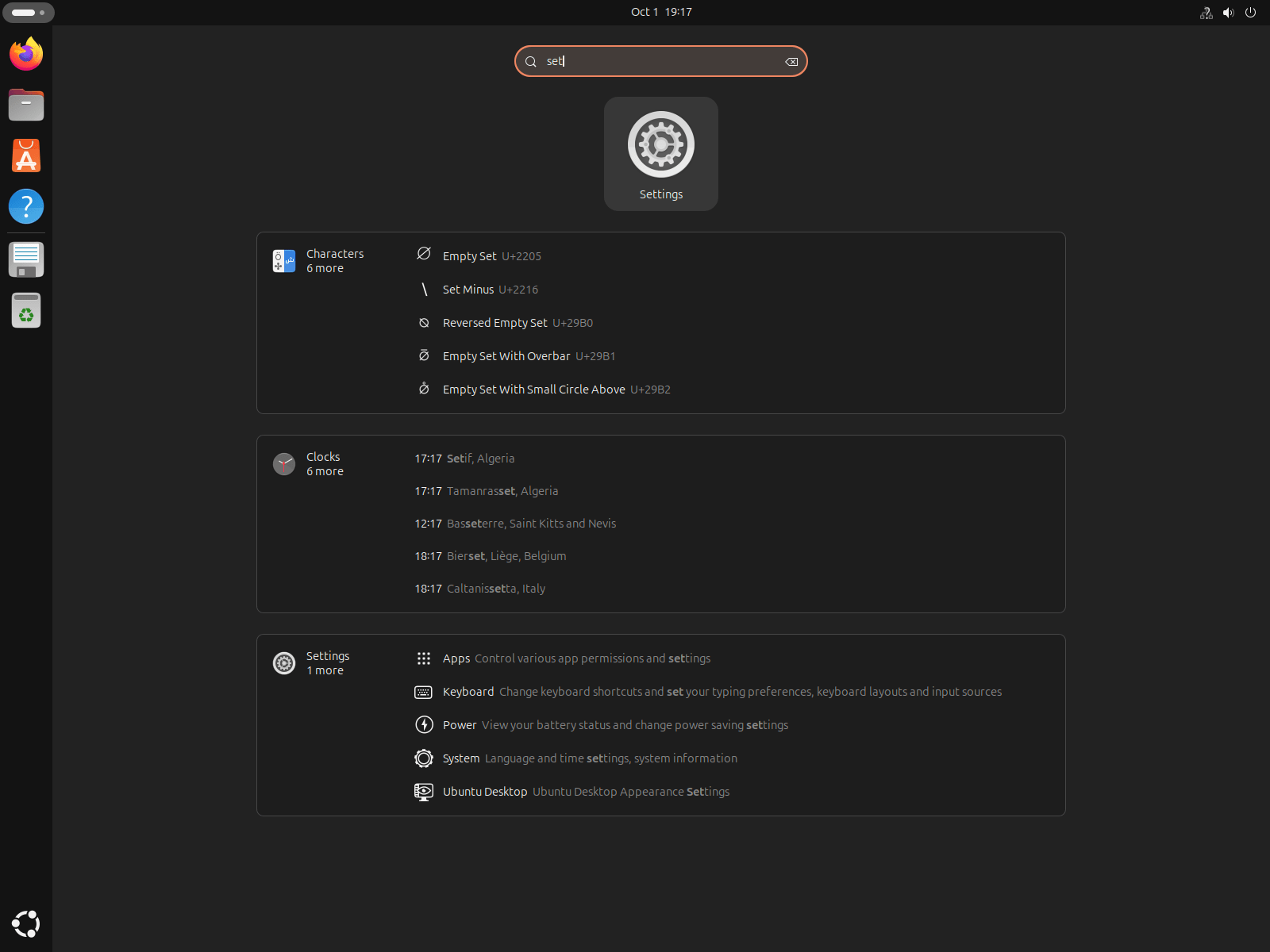Launch Firefox from the dock

point(26,54)
